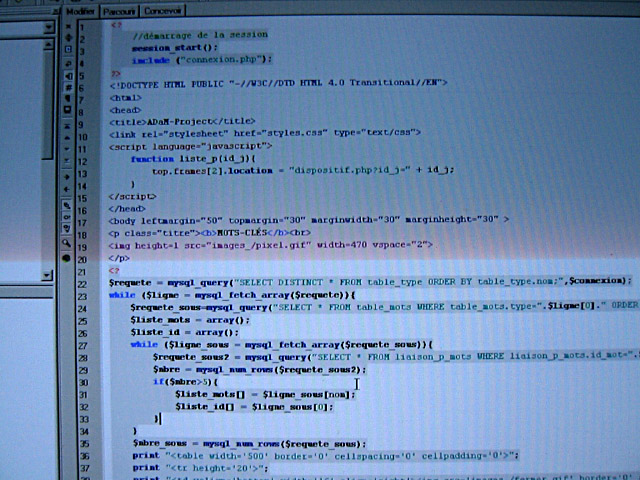640x480 pixels.
Task: Click the comment '//démarrage de la session'
Action: tap(200, 35)
